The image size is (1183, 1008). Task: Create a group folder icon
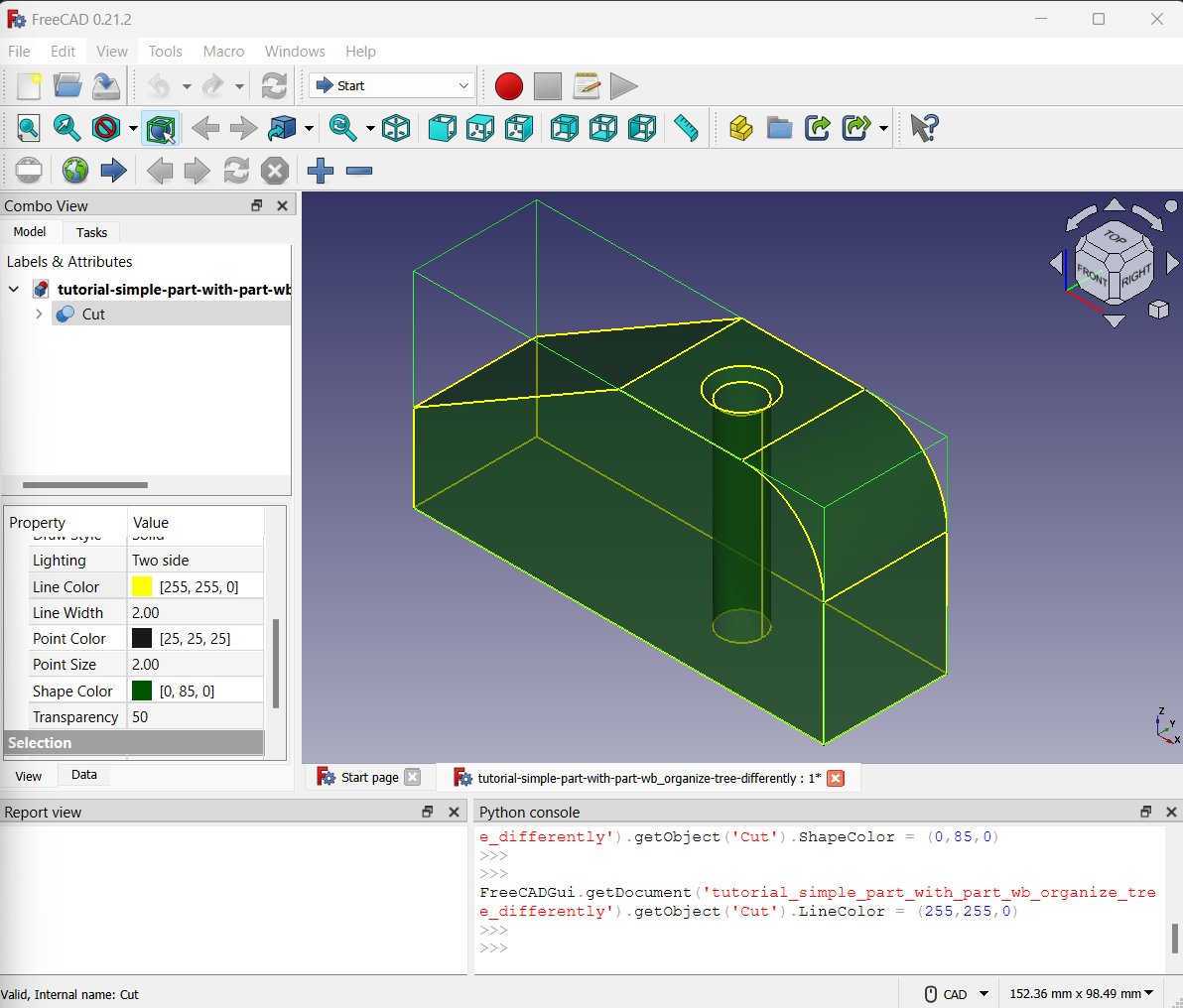pos(779,128)
